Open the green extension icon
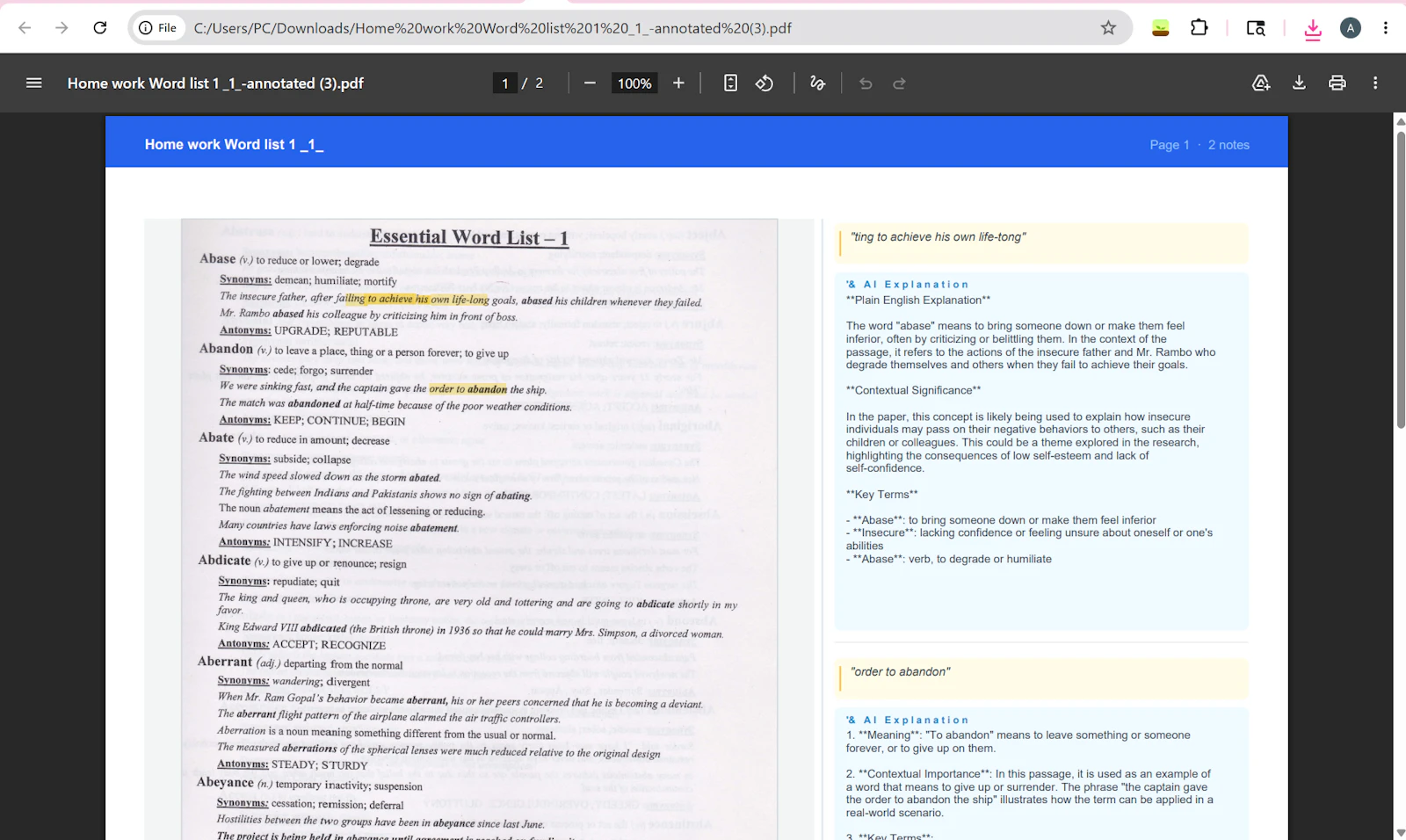Image resolution: width=1406 pixels, height=840 pixels. 1161,28
